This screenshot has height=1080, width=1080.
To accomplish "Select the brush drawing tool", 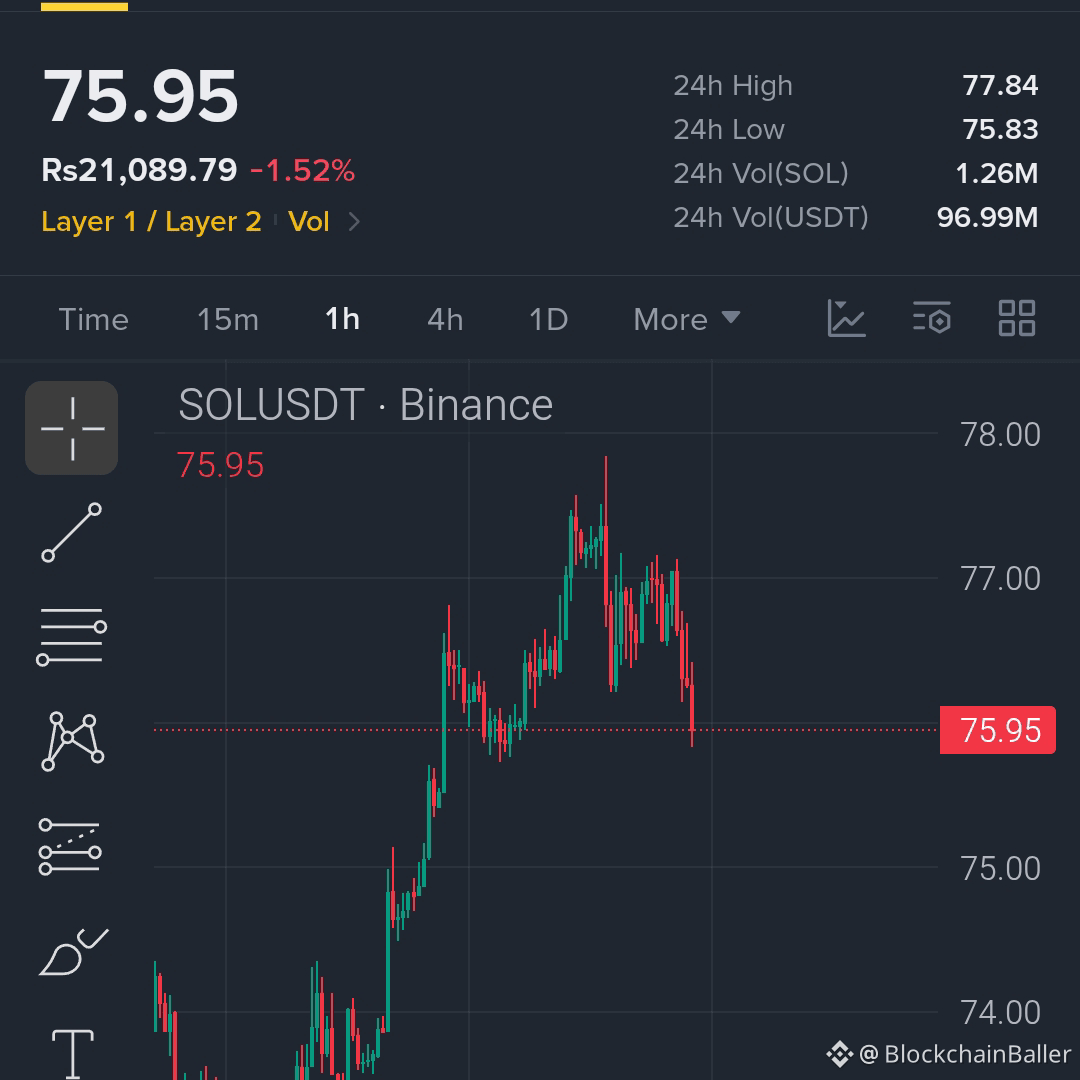I will pyautogui.click(x=73, y=952).
